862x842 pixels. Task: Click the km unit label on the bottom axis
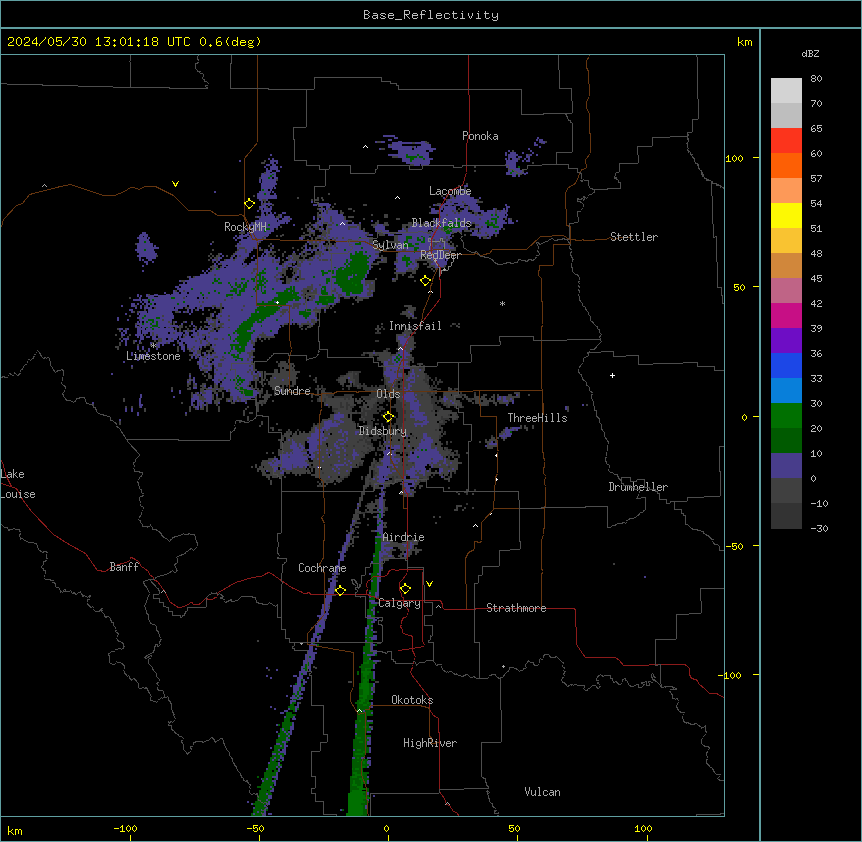[x=15, y=831]
